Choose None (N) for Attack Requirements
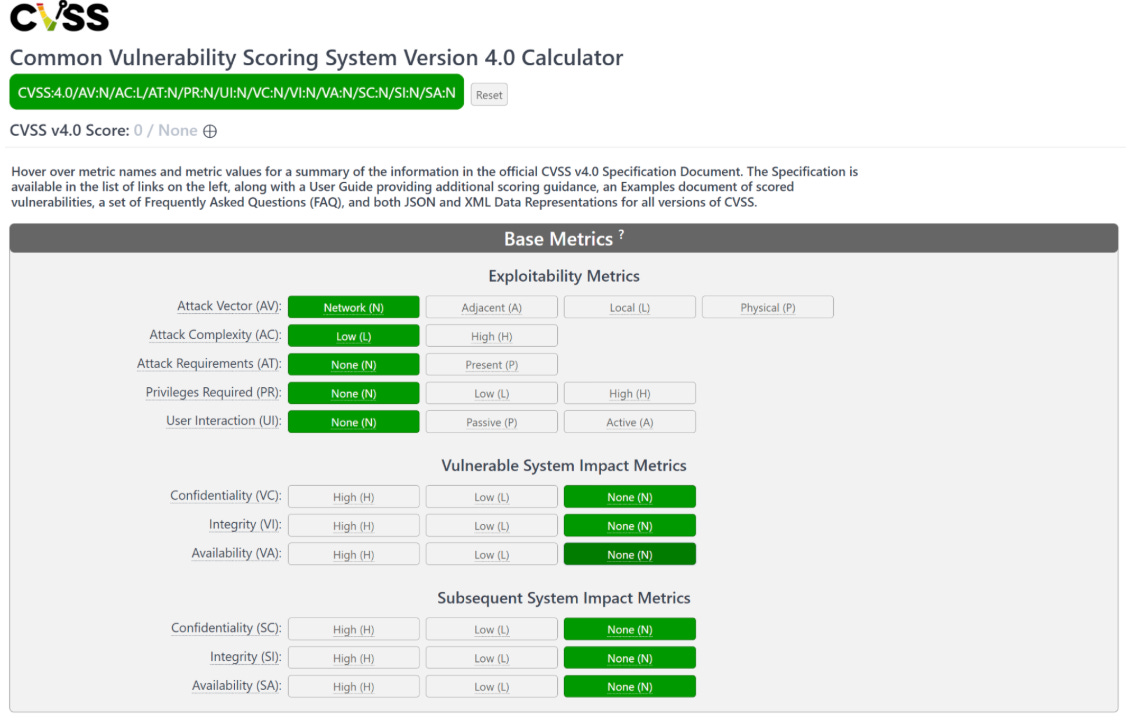Image resolution: width=1148 pixels, height=722 pixels. (354, 365)
